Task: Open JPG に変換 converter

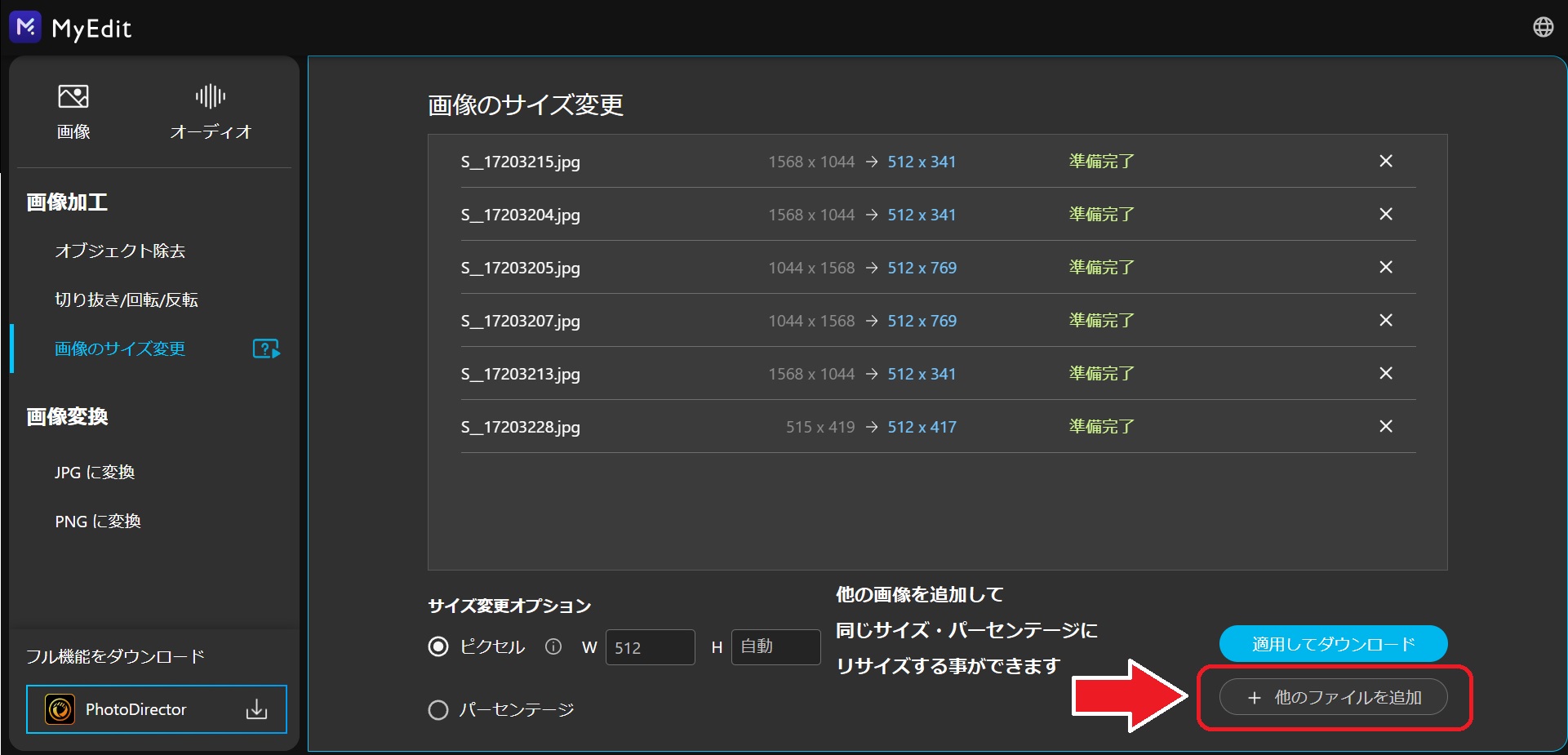Action: 95,472
